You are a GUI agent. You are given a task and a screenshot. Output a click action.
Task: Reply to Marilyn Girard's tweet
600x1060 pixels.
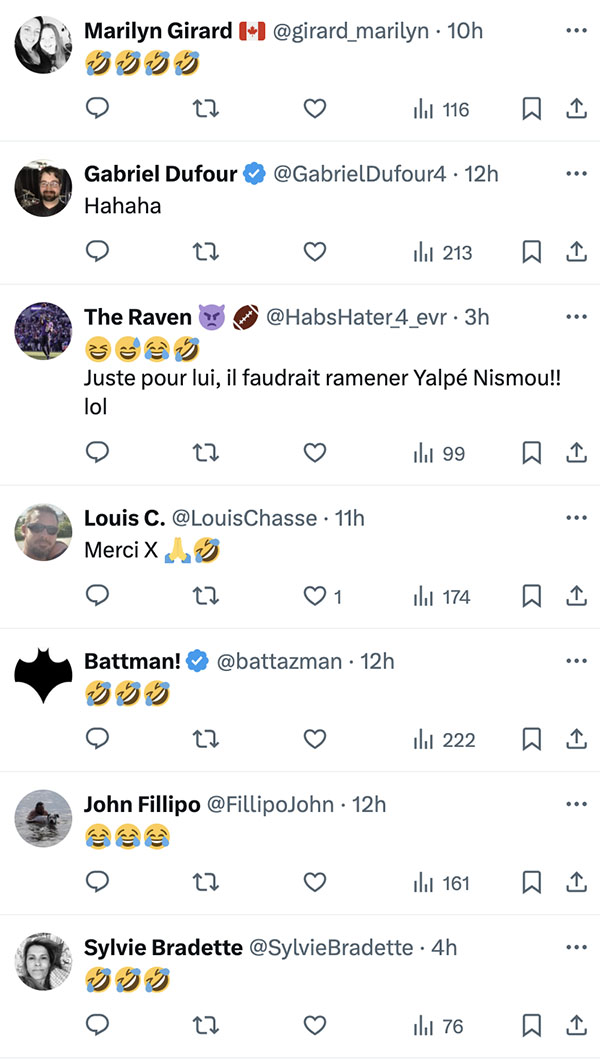(x=97, y=109)
